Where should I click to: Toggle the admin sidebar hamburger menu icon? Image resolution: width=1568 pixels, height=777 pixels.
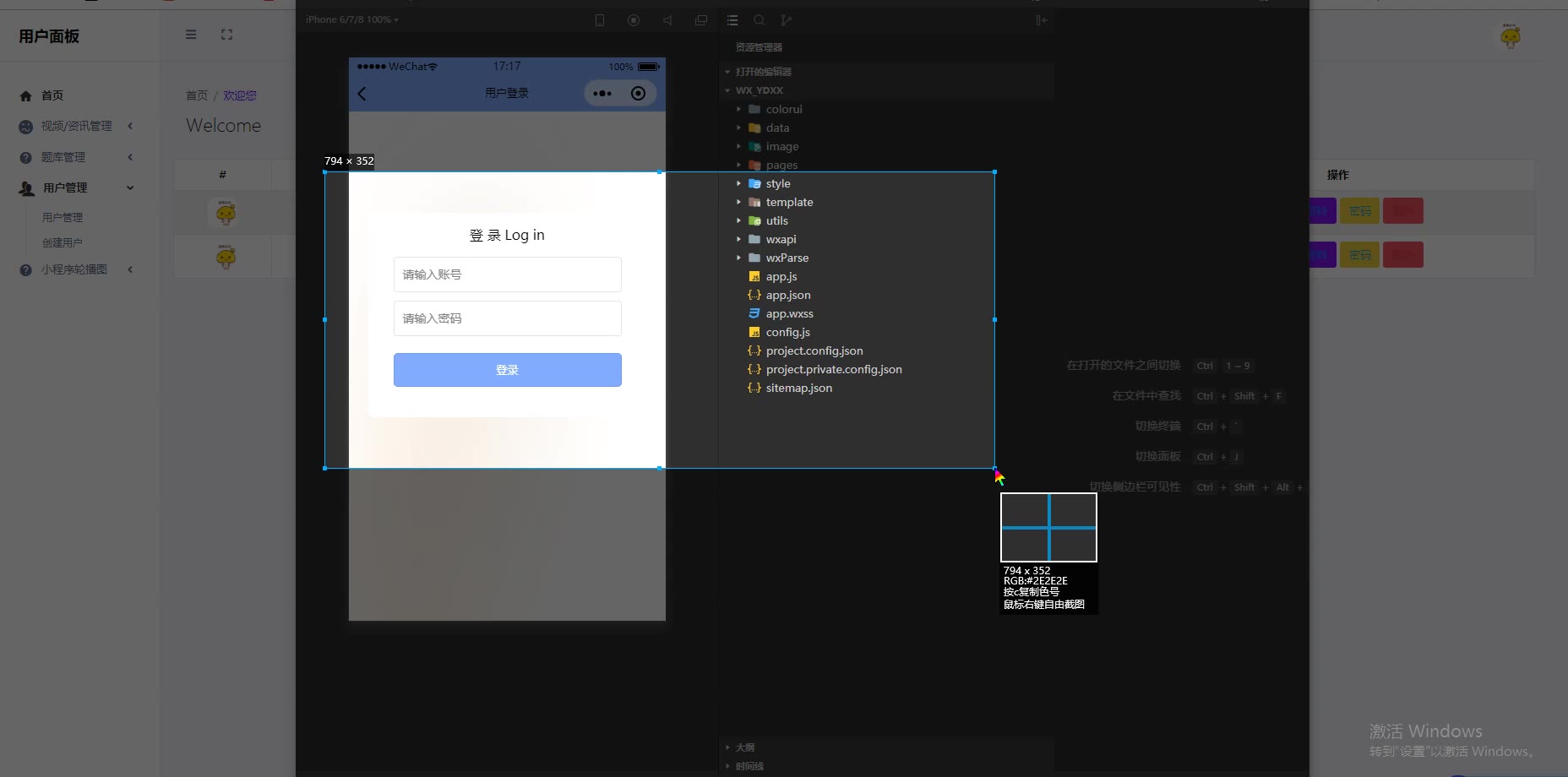pos(191,35)
